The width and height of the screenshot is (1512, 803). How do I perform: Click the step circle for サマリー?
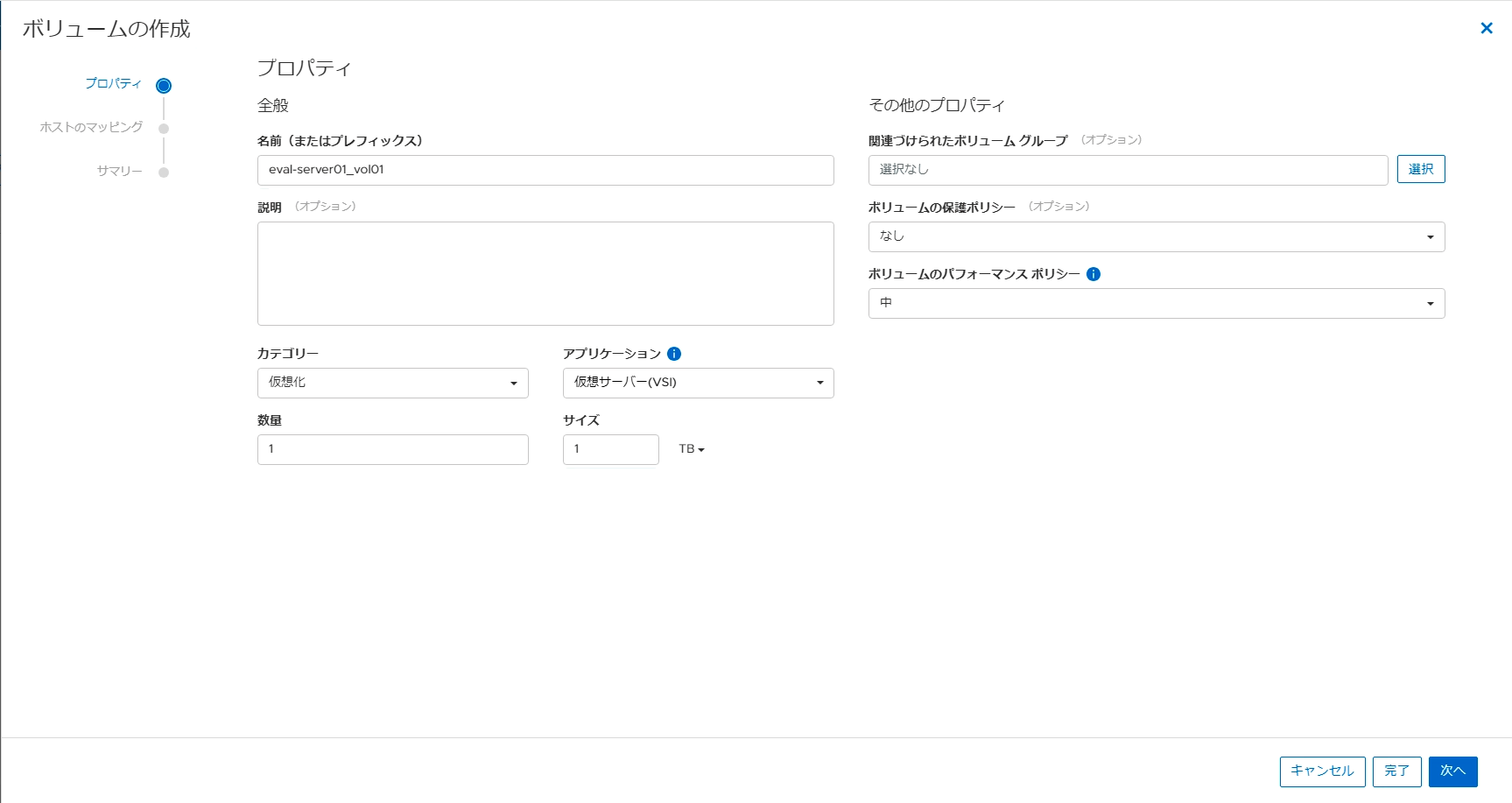(x=163, y=172)
